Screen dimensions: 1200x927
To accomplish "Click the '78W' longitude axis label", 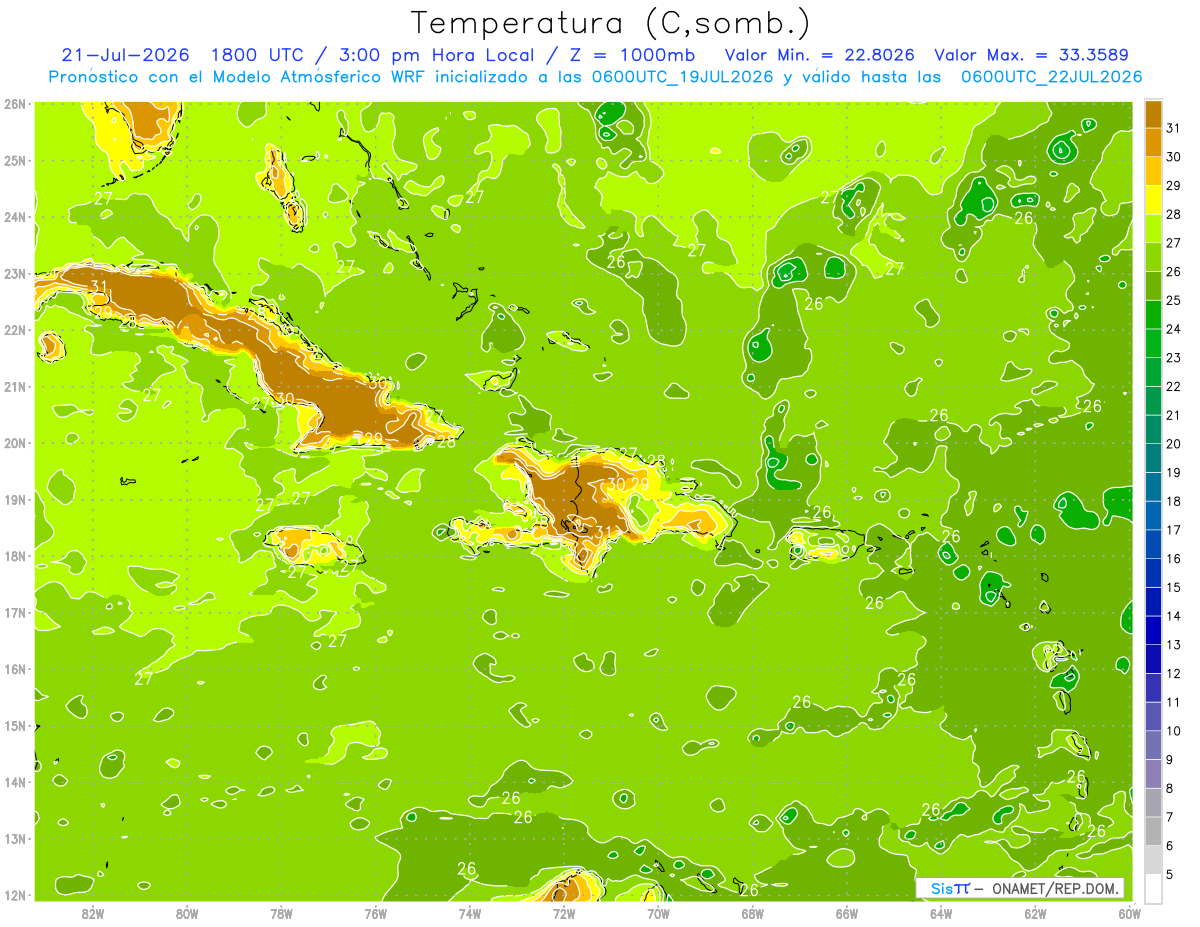I will pyautogui.click(x=281, y=913).
